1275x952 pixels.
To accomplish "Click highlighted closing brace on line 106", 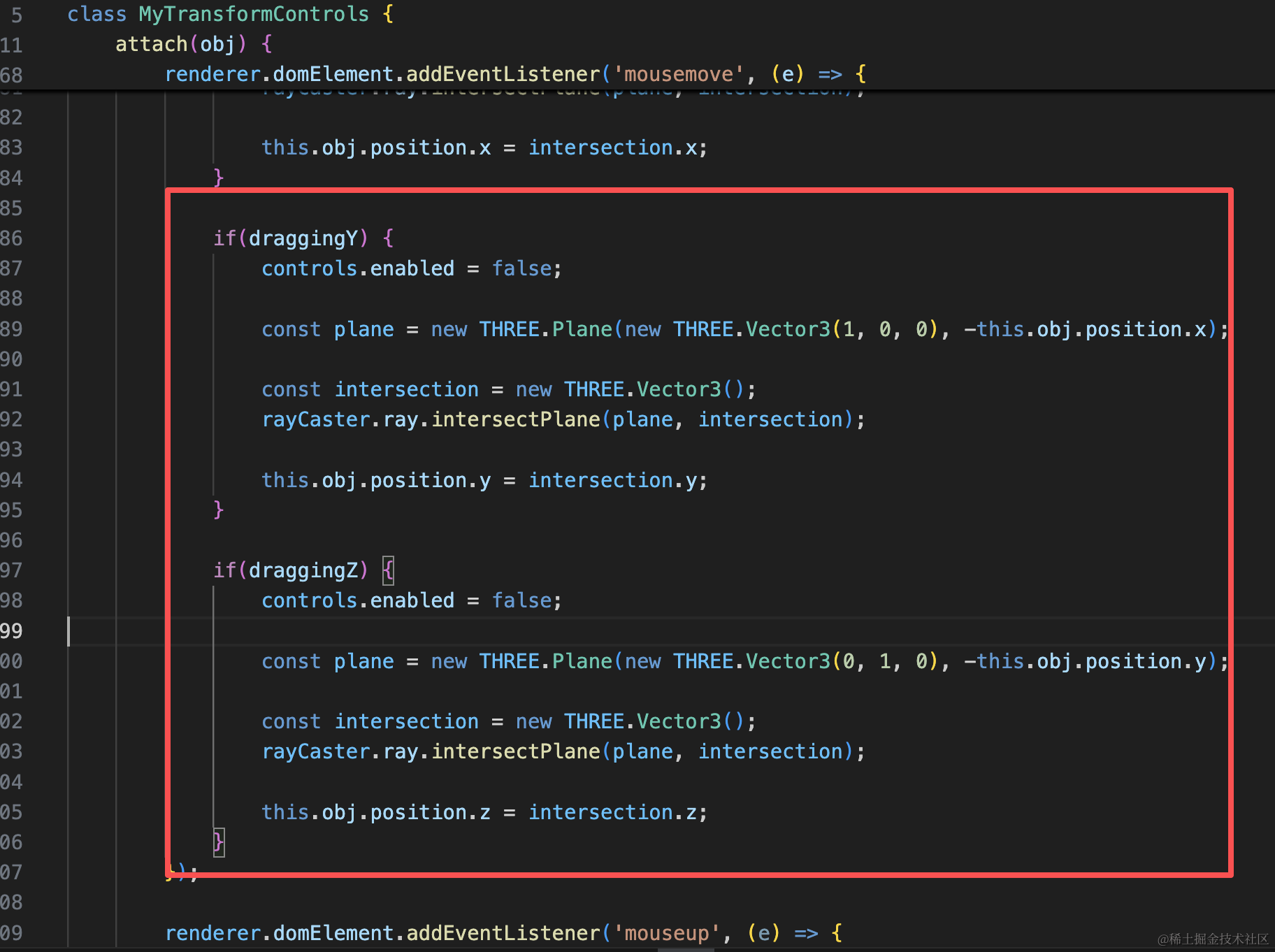I will [219, 842].
